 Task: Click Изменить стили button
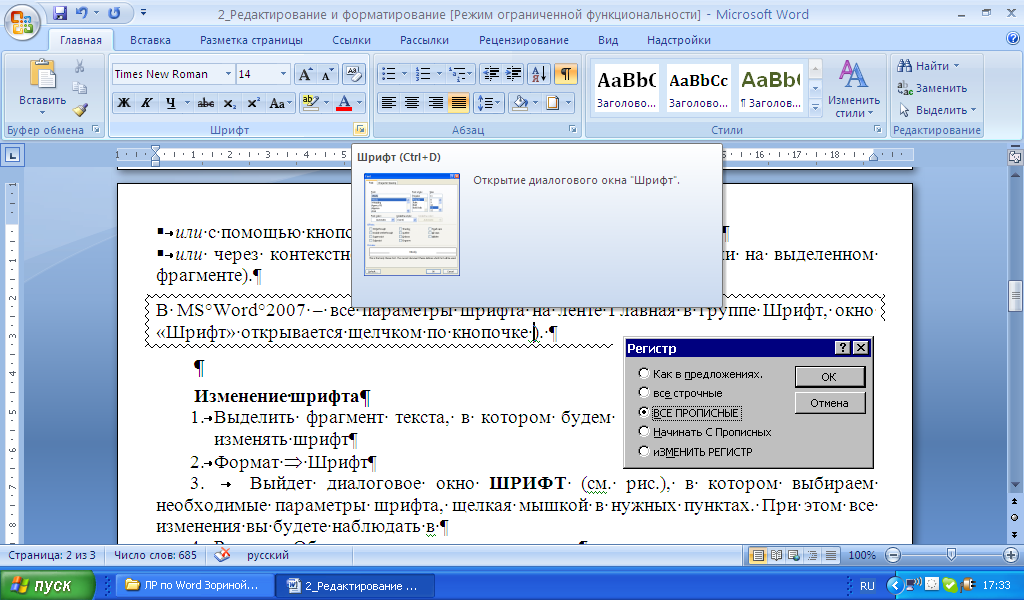(x=854, y=87)
